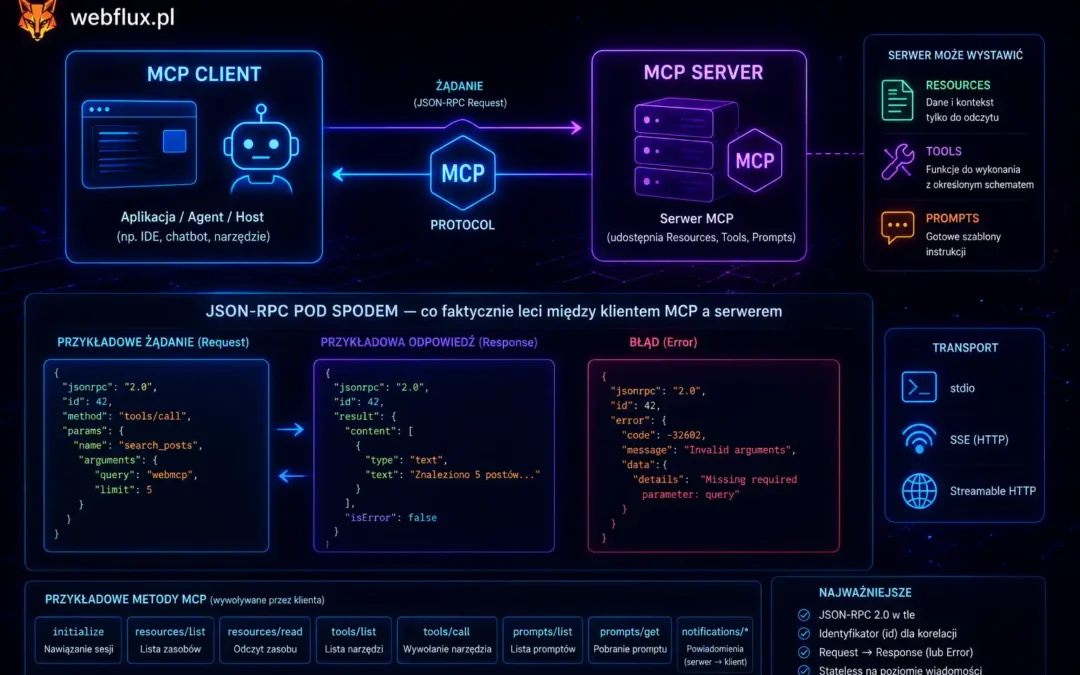Click the green Resources document icon
Image resolution: width=1080 pixels, height=675 pixels.
click(x=897, y=100)
